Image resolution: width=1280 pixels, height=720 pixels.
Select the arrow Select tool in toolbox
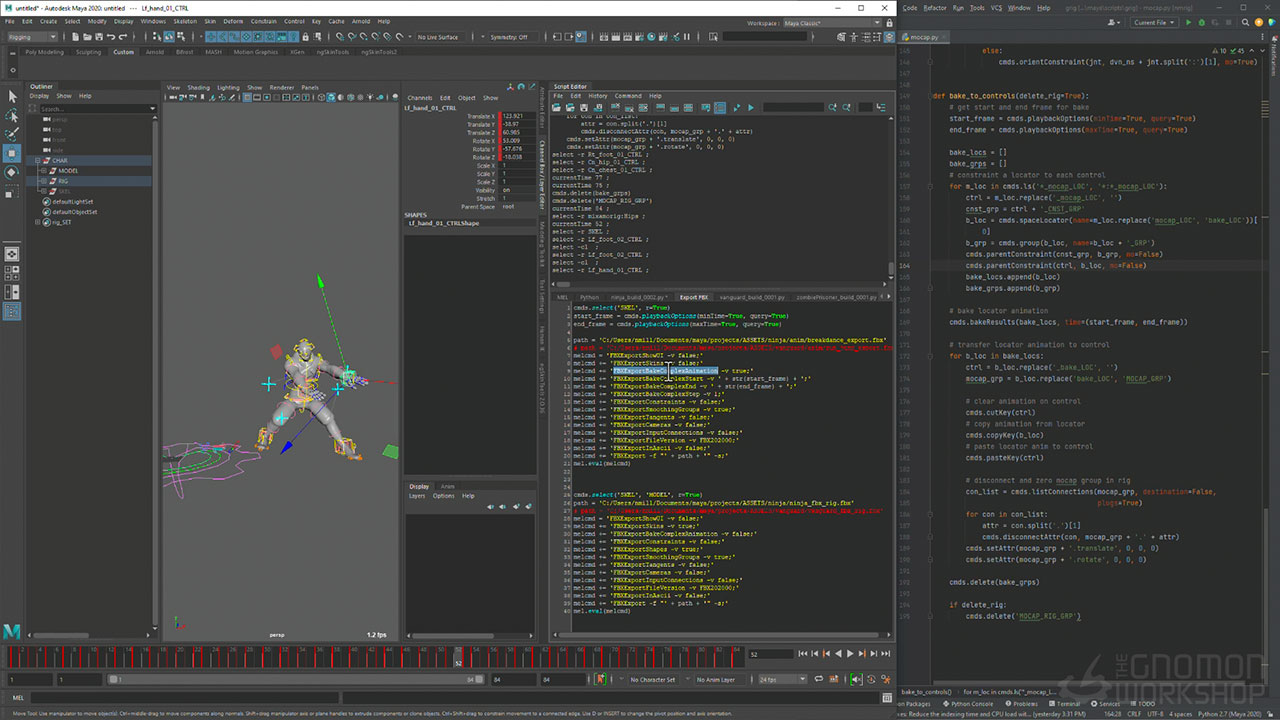12,96
